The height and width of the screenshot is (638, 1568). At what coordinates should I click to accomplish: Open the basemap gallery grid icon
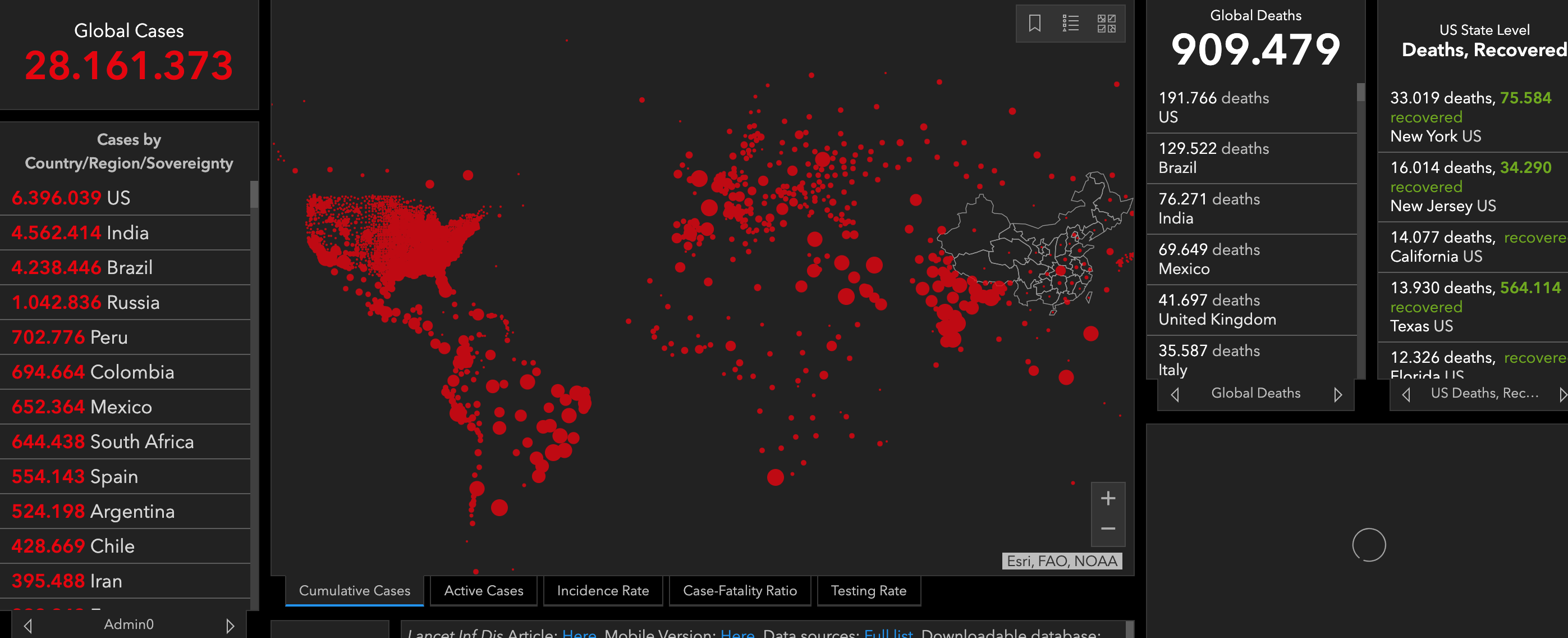[1106, 24]
